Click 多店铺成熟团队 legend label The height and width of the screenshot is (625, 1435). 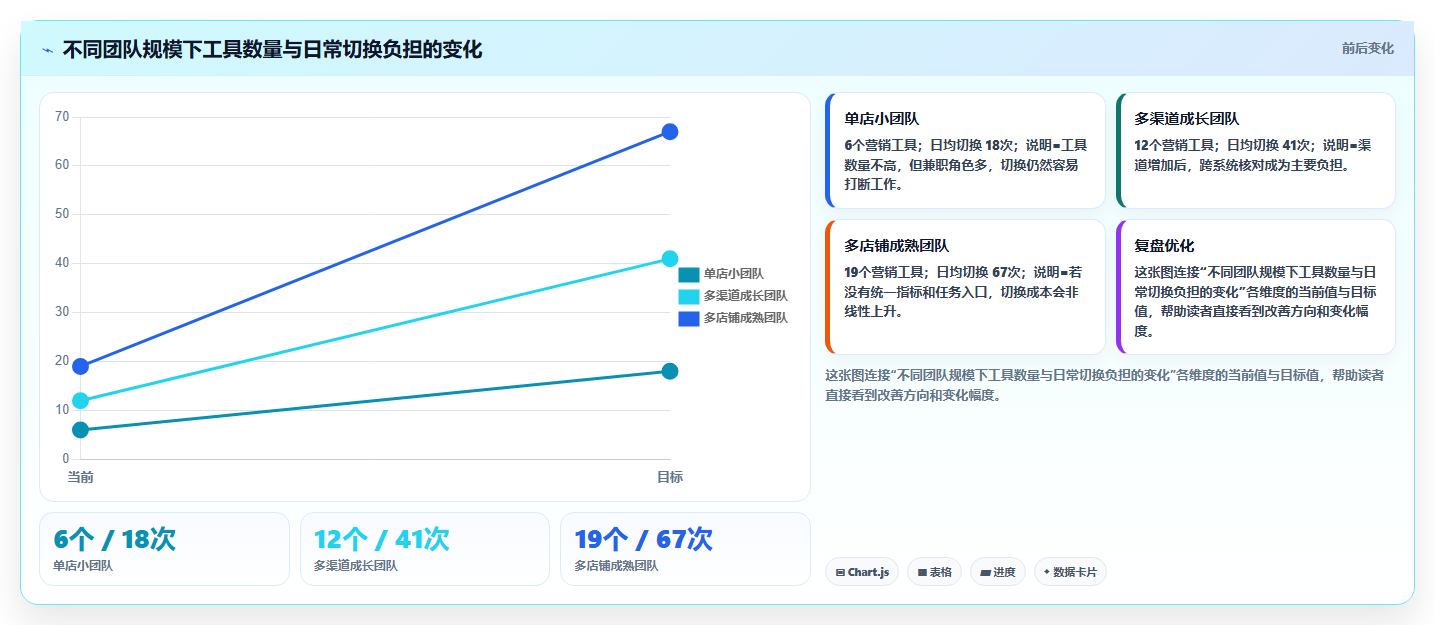[745, 318]
